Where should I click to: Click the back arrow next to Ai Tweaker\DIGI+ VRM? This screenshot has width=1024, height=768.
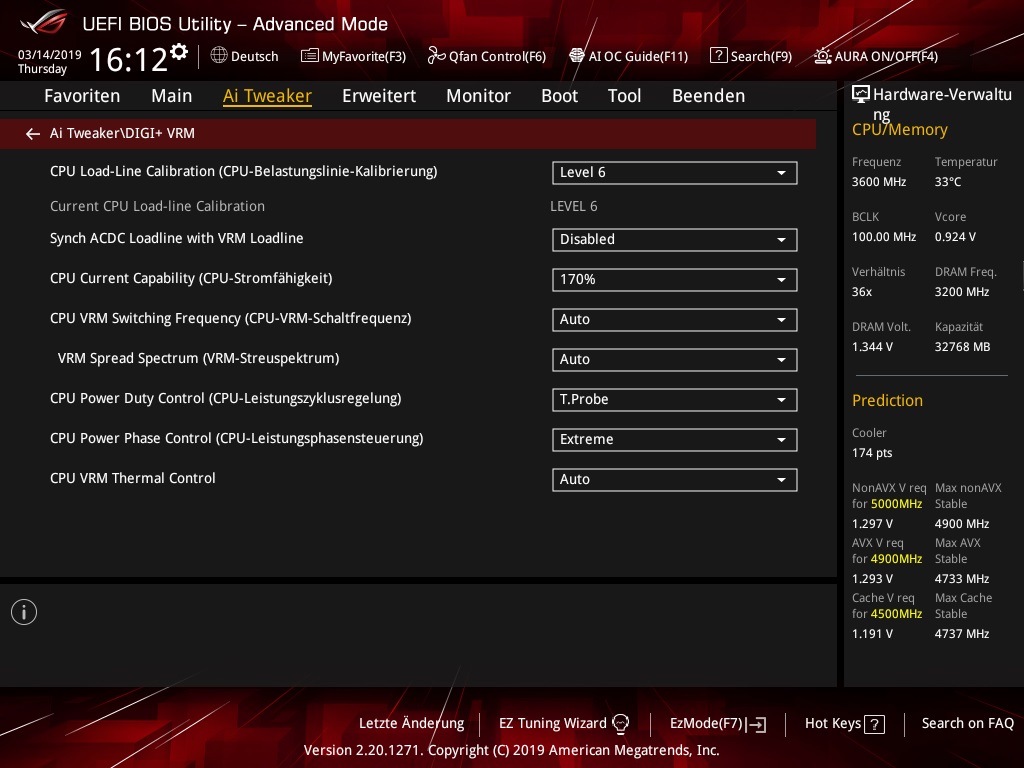click(x=33, y=134)
